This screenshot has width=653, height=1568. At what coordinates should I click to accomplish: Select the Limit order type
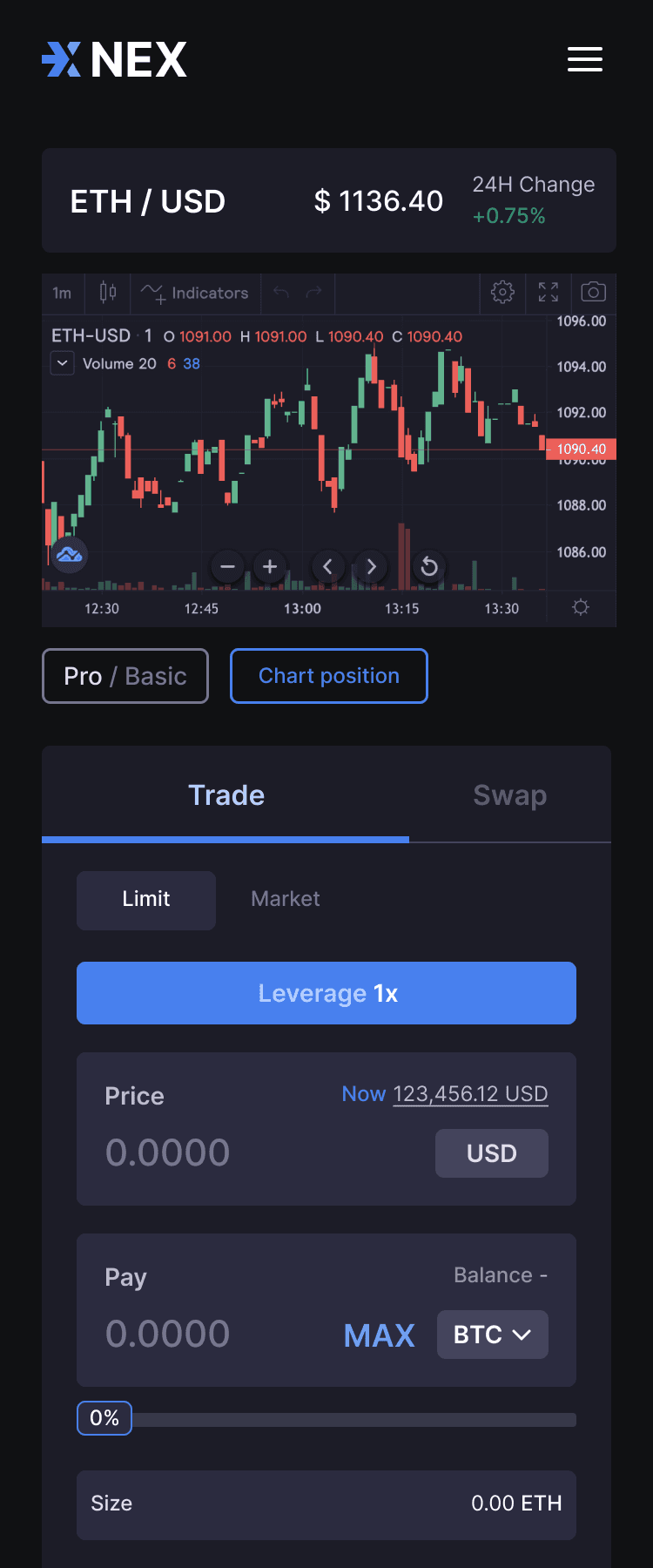[x=146, y=900]
